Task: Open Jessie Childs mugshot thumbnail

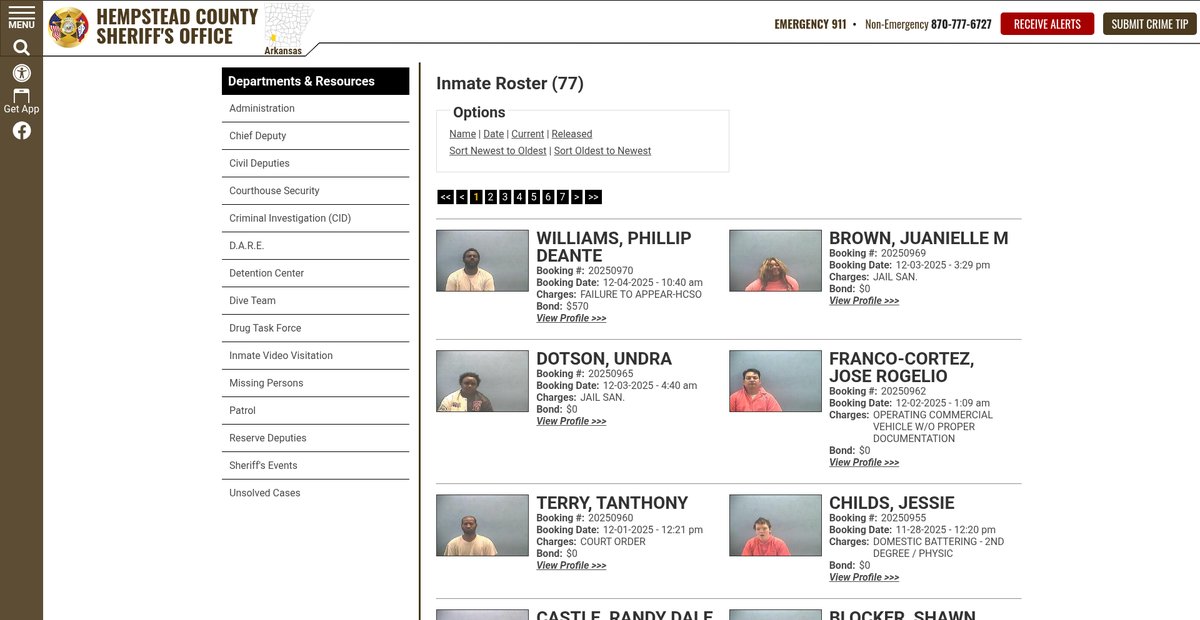Action: tap(775, 525)
